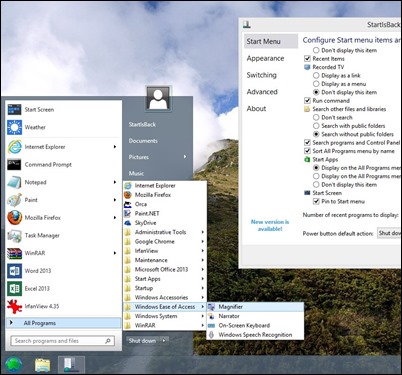402x375 pixels.
Task: Select Search with public folders option
Action: [x=316, y=126]
